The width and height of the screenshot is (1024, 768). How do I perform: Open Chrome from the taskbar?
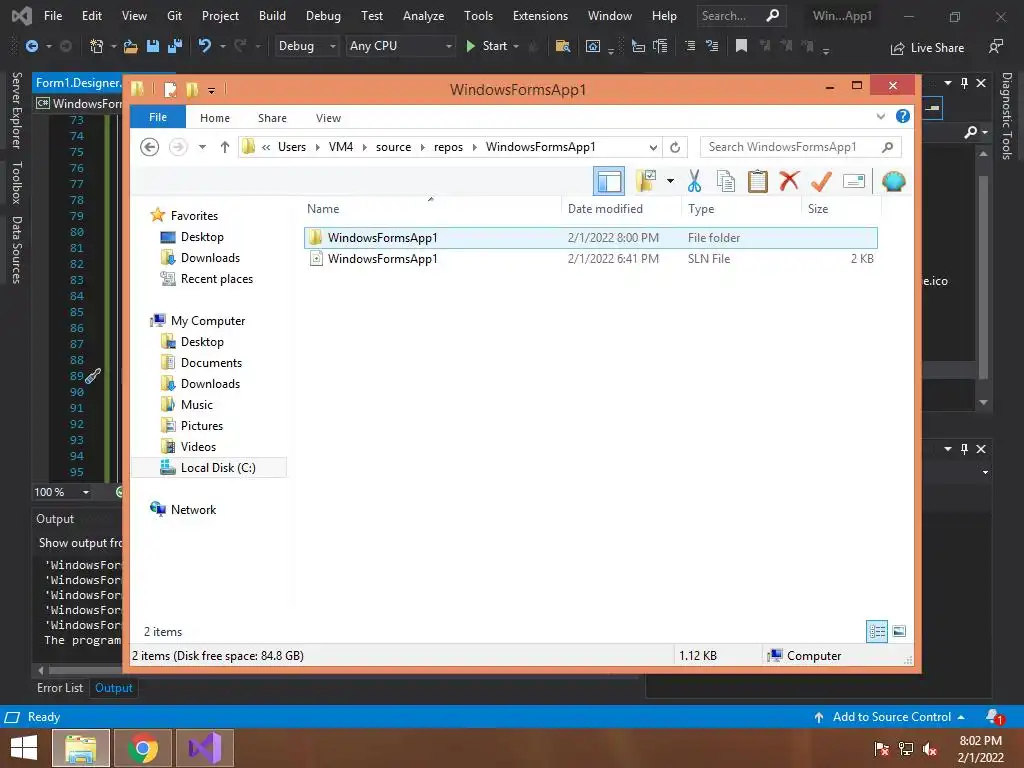142,748
